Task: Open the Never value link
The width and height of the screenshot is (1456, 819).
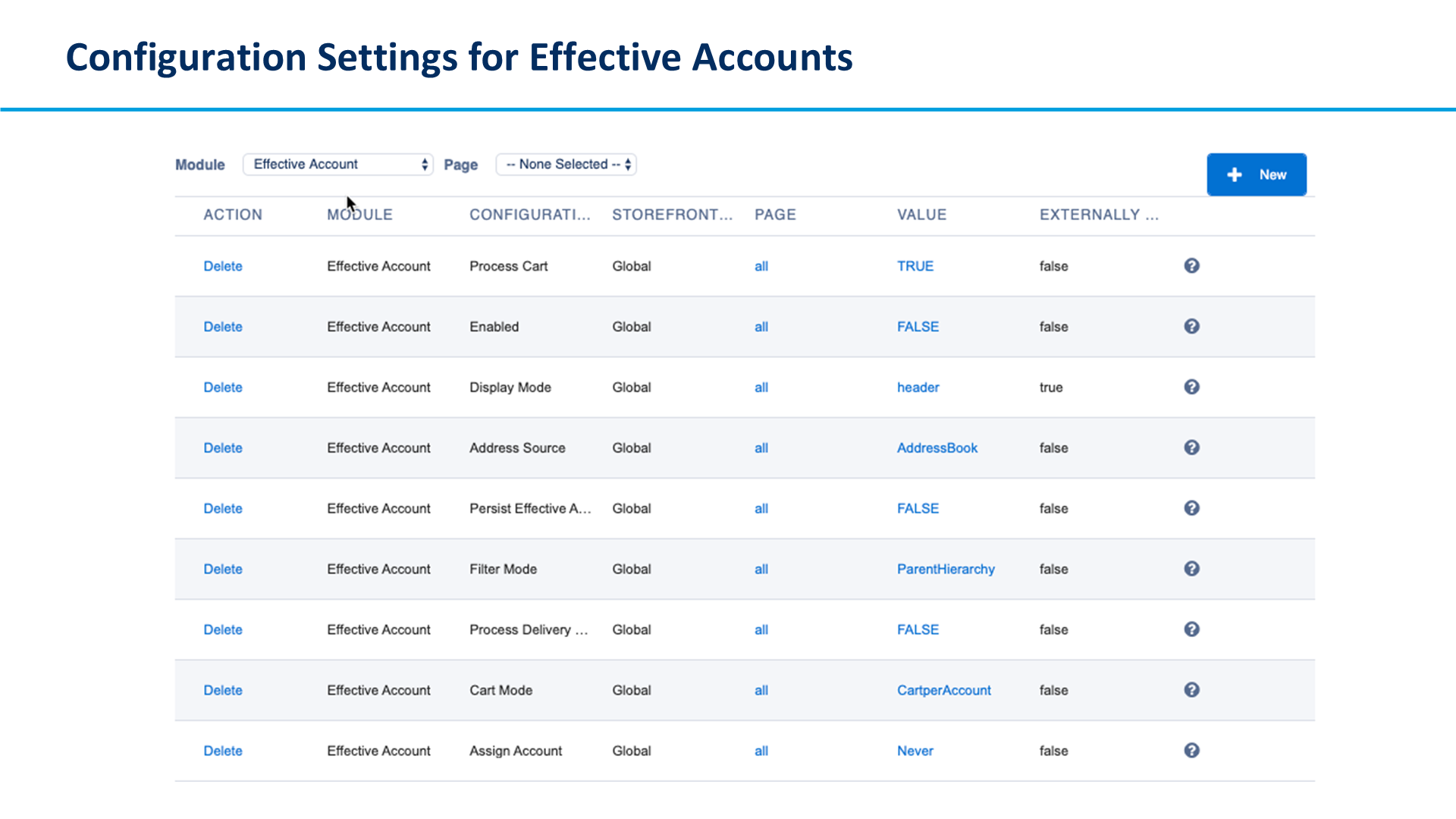Action: (915, 752)
